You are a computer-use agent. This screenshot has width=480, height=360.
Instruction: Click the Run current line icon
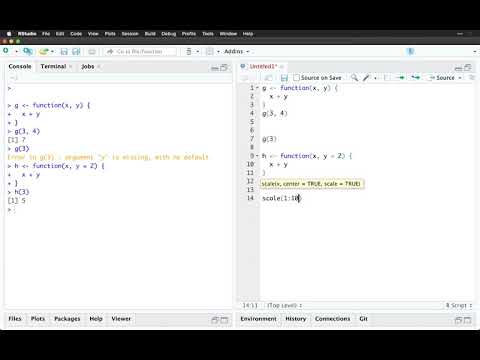401,78
